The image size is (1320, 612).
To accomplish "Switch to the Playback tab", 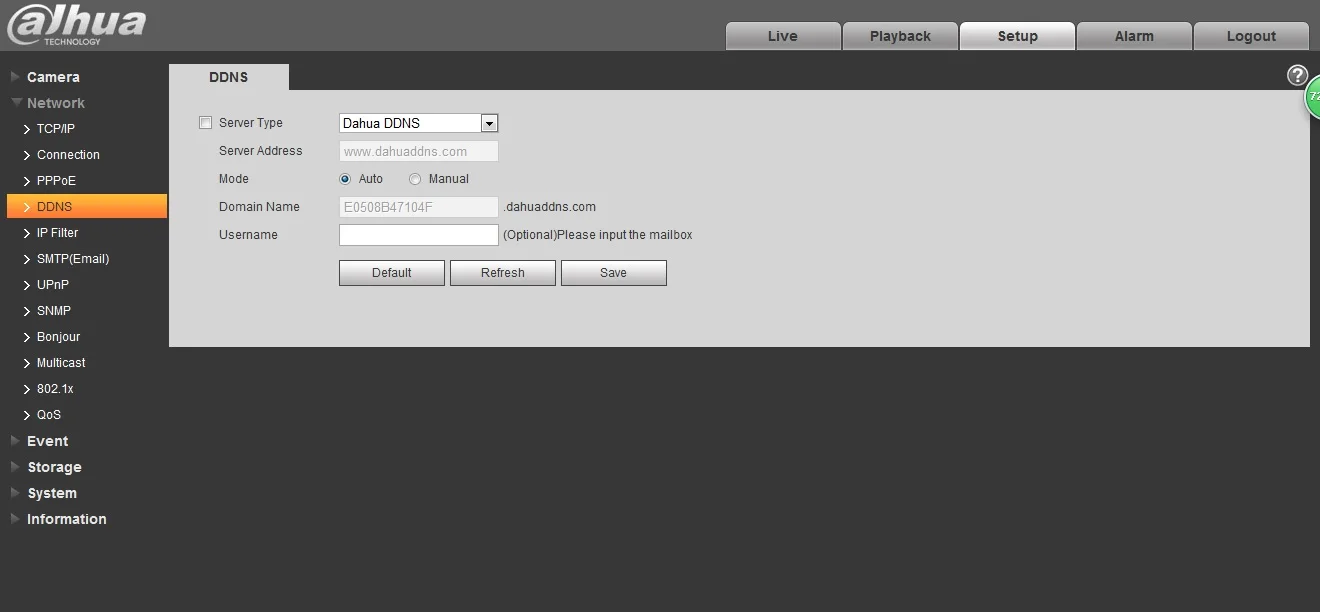I will 900,36.
